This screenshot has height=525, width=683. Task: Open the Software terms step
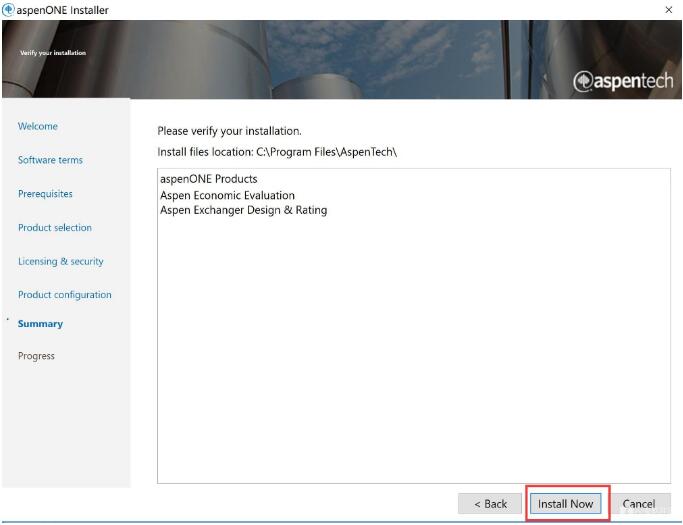tap(50, 160)
